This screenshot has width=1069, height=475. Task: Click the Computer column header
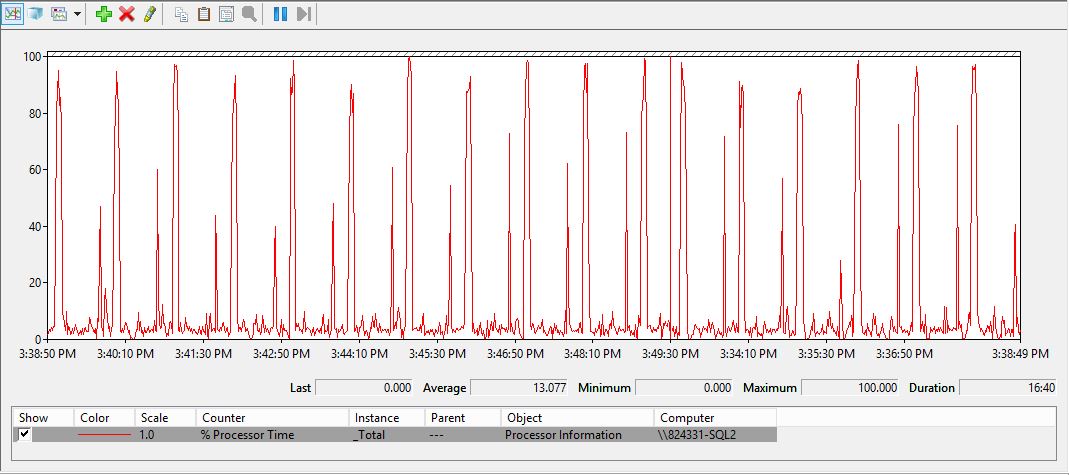(x=715, y=418)
